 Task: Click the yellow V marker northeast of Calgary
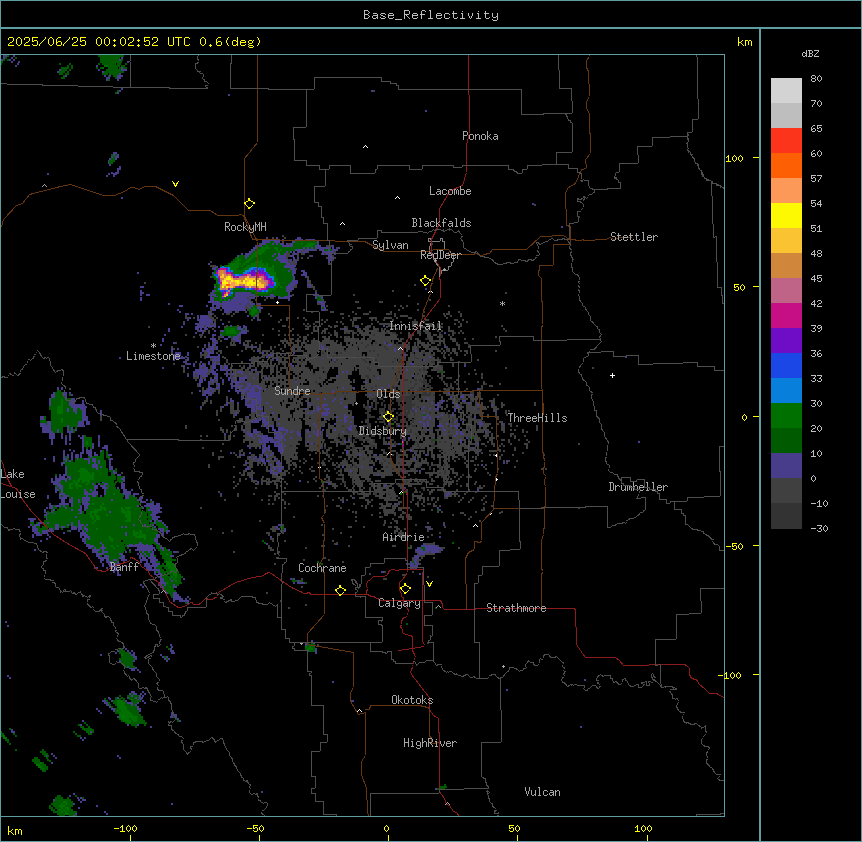point(429,584)
